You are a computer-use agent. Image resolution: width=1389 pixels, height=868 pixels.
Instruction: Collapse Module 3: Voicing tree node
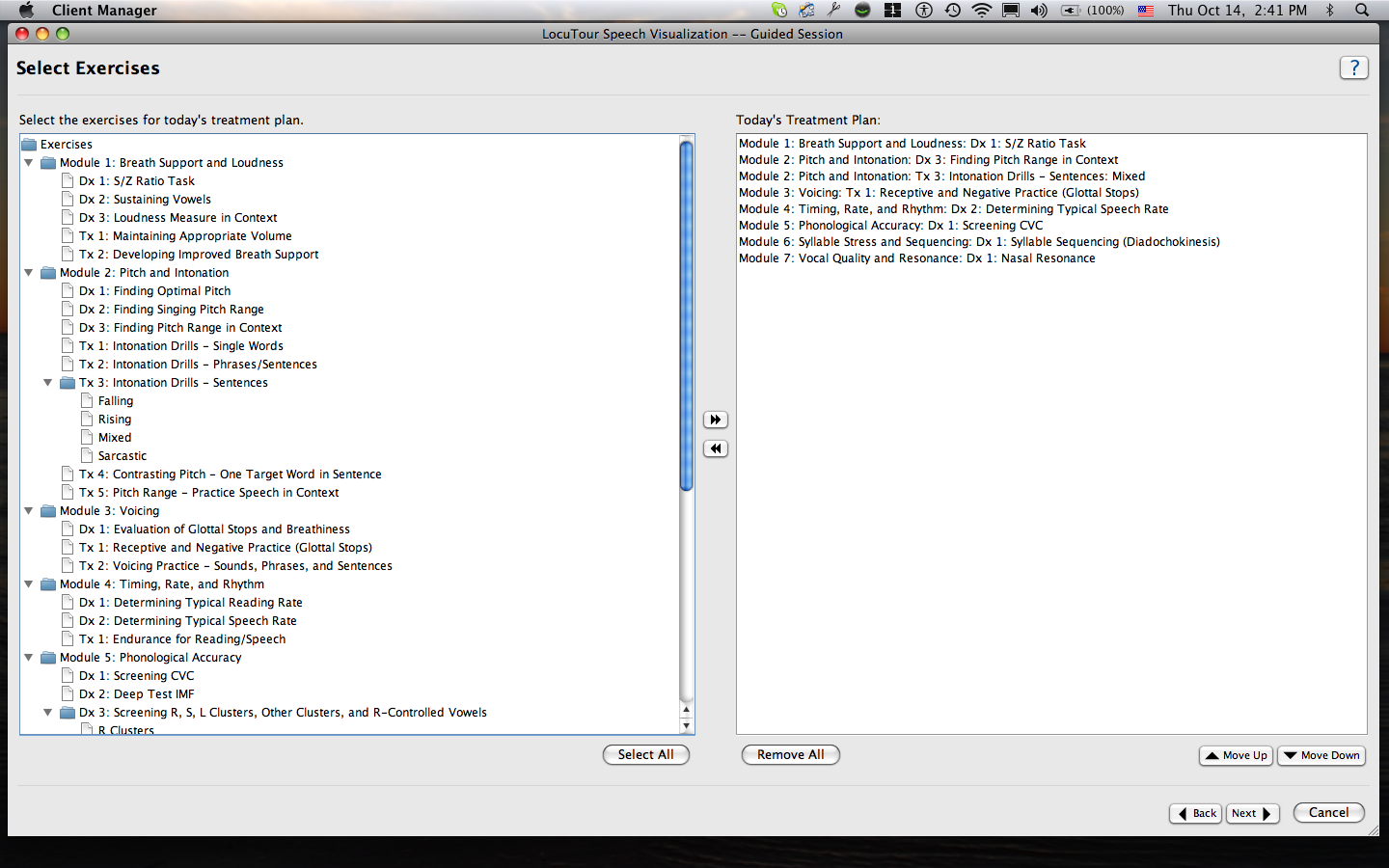[x=29, y=511]
